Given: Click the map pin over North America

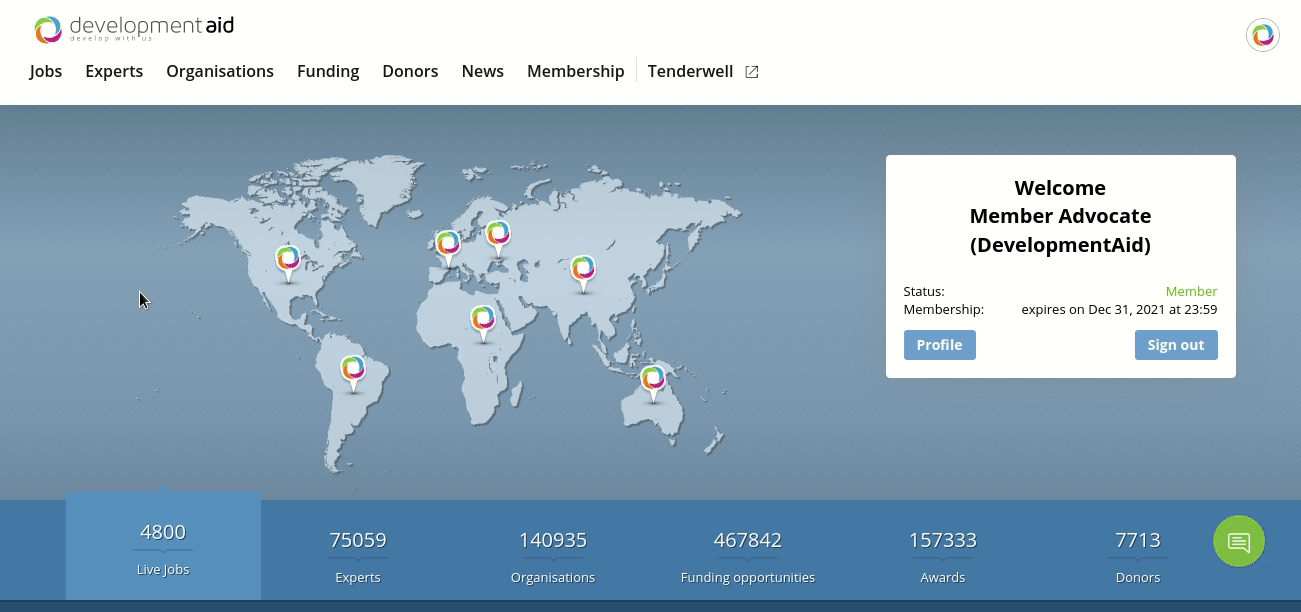Looking at the screenshot, I should click(288, 261).
